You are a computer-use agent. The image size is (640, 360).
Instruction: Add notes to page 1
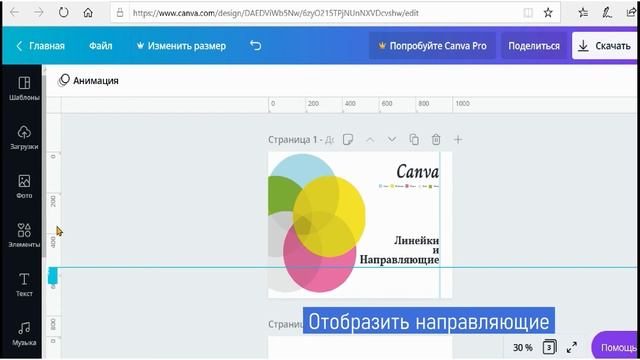pyautogui.click(x=348, y=140)
